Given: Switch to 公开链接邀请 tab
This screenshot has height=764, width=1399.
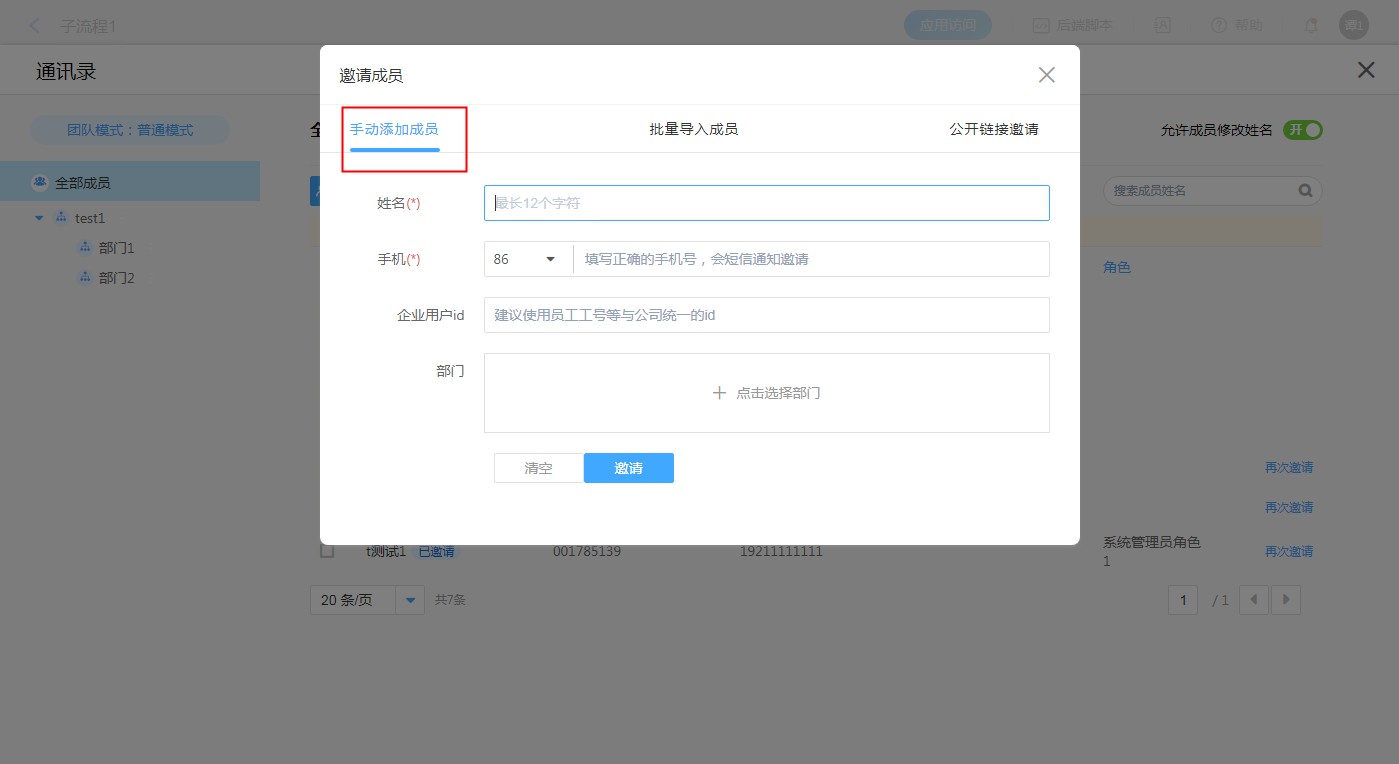Looking at the screenshot, I should (993, 129).
